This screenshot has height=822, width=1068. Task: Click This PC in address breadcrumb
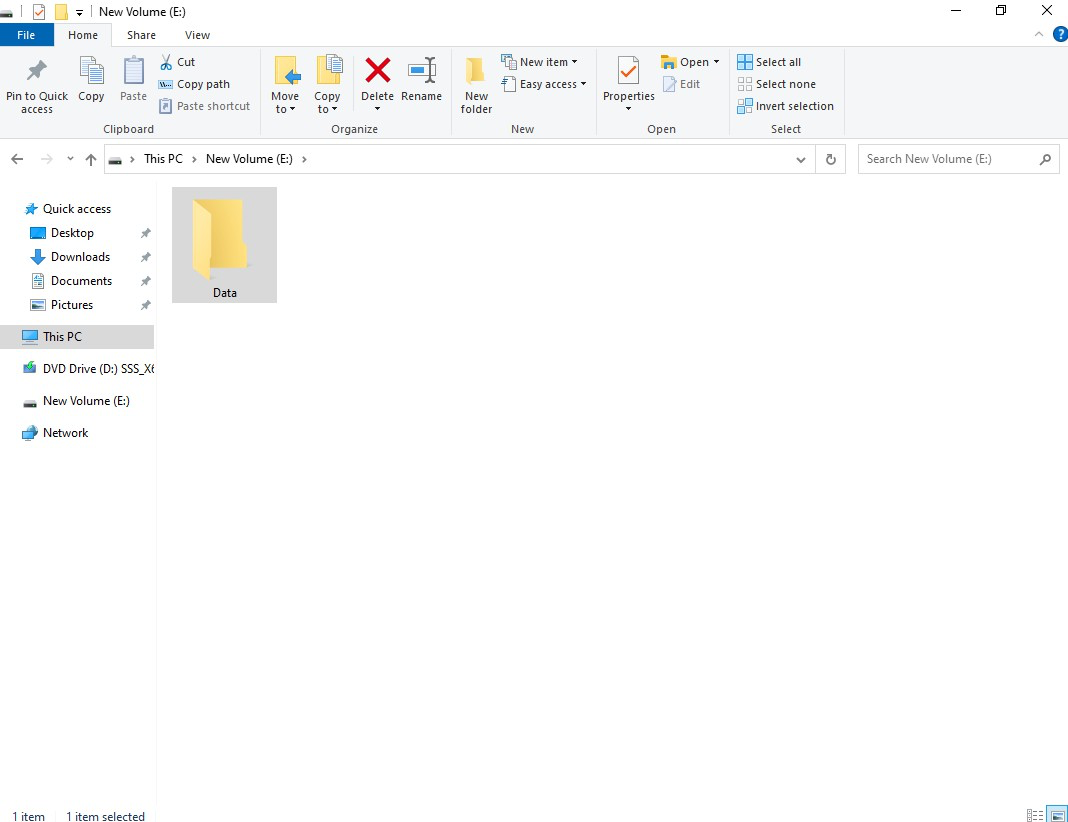click(x=163, y=159)
